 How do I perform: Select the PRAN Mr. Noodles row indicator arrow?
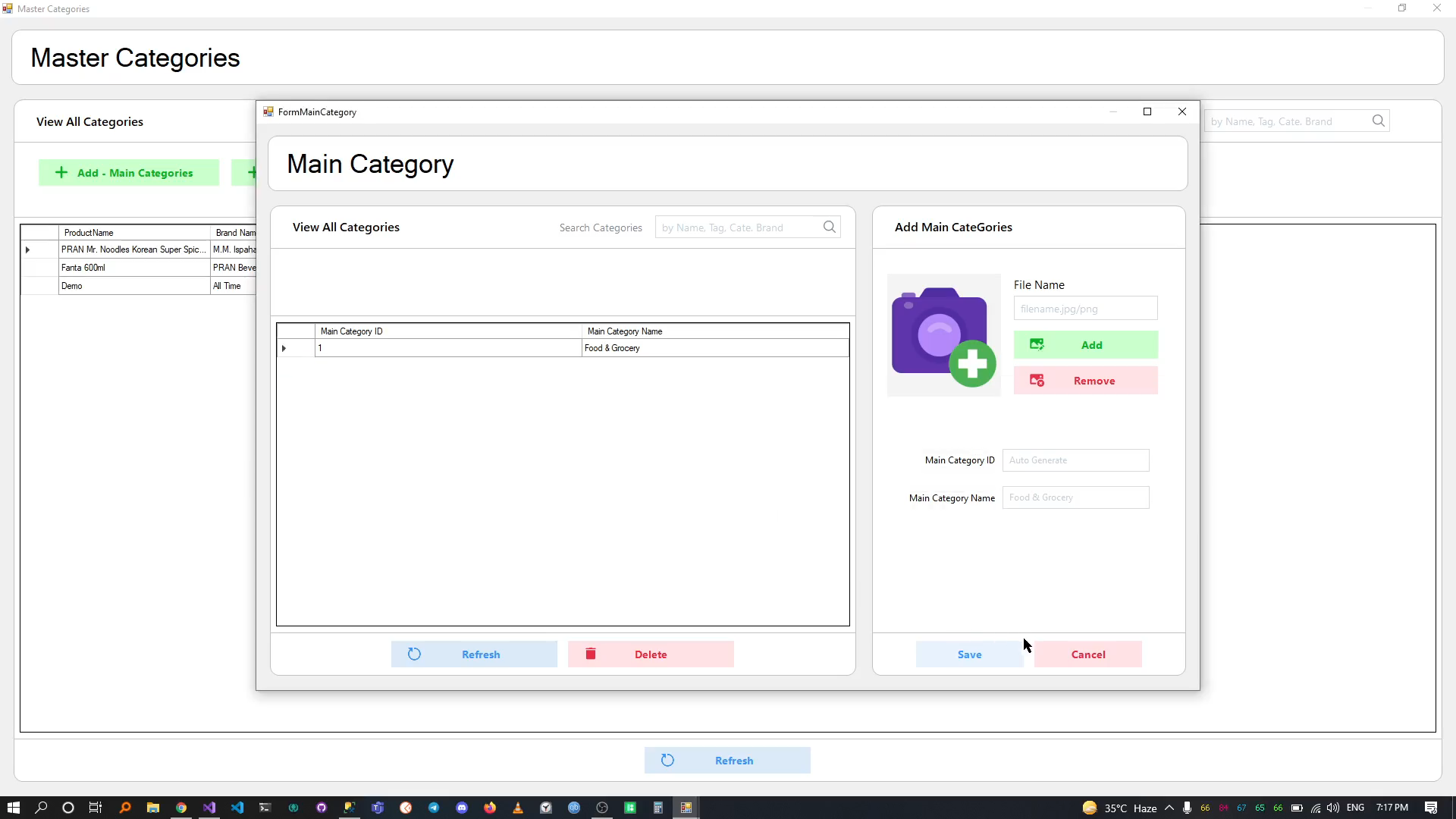tap(28, 249)
